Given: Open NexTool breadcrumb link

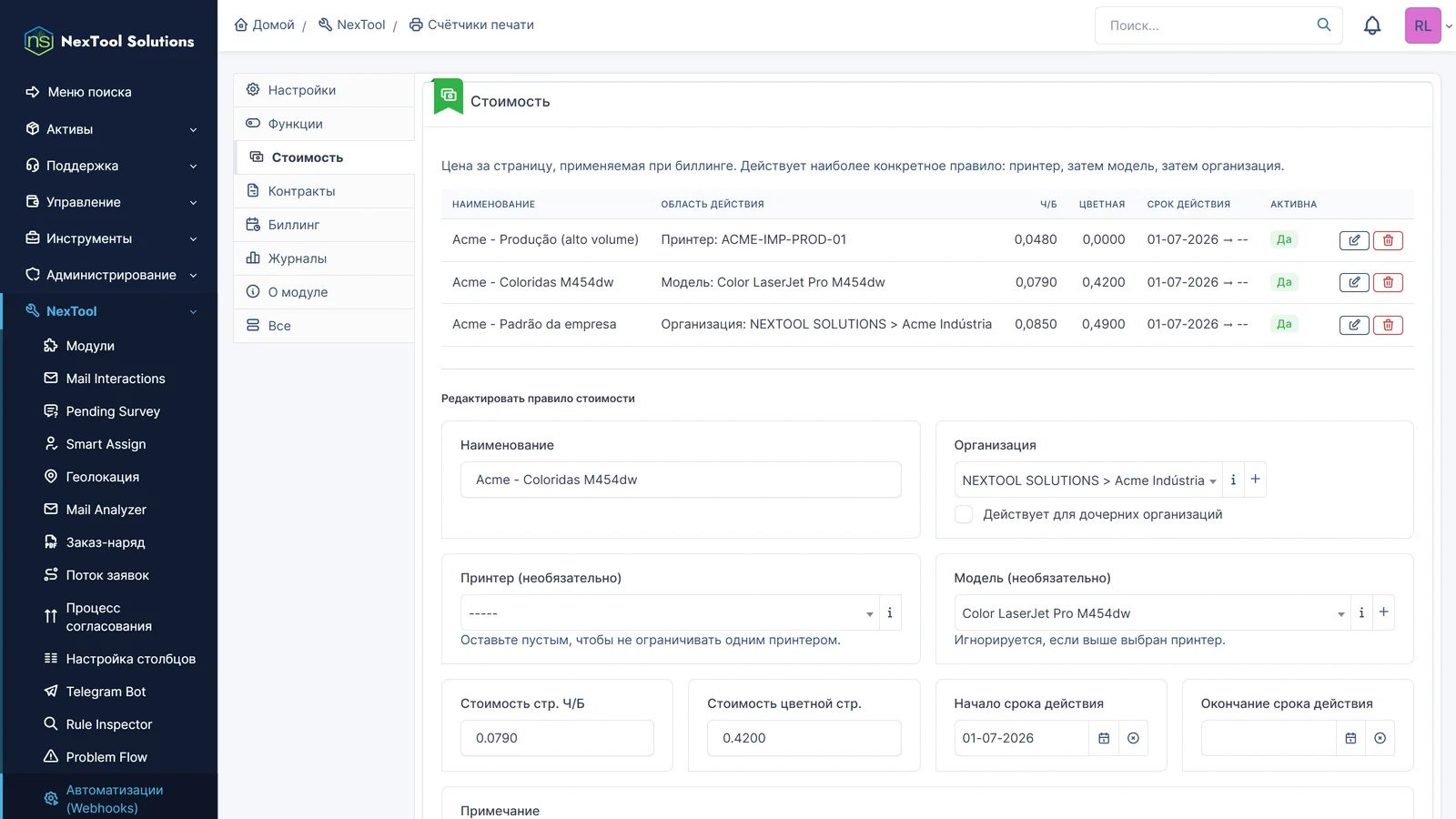Looking at the screenshot, I should pyautogui.click(x=352, y=25).
